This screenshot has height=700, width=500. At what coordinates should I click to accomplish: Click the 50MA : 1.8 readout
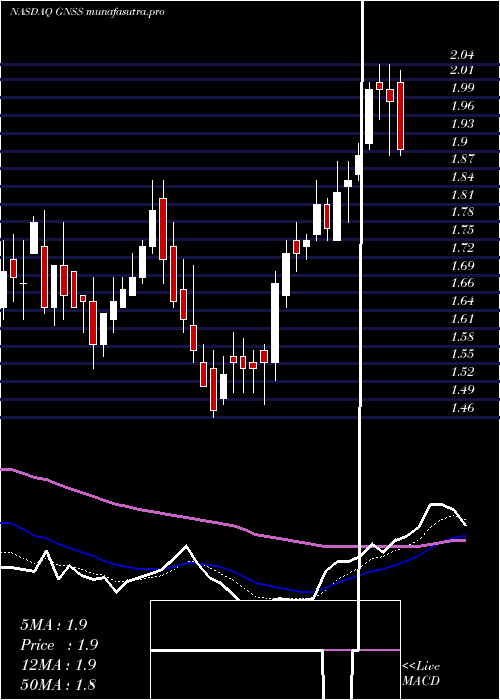point(58,684)
